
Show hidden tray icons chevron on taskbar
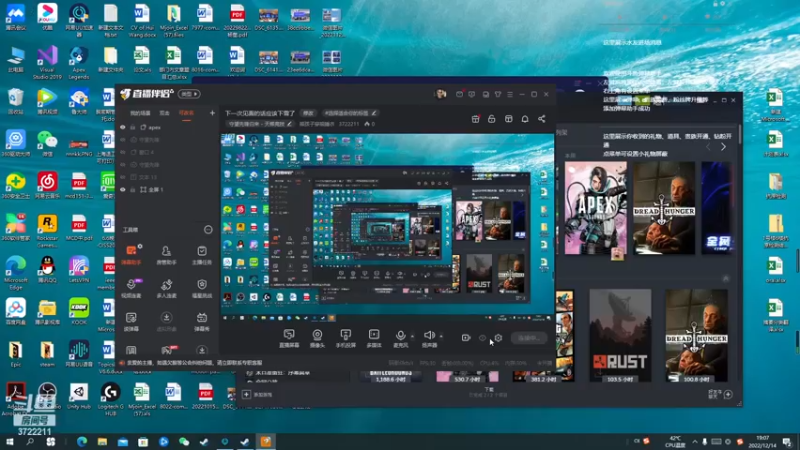[x=694, y=441]
